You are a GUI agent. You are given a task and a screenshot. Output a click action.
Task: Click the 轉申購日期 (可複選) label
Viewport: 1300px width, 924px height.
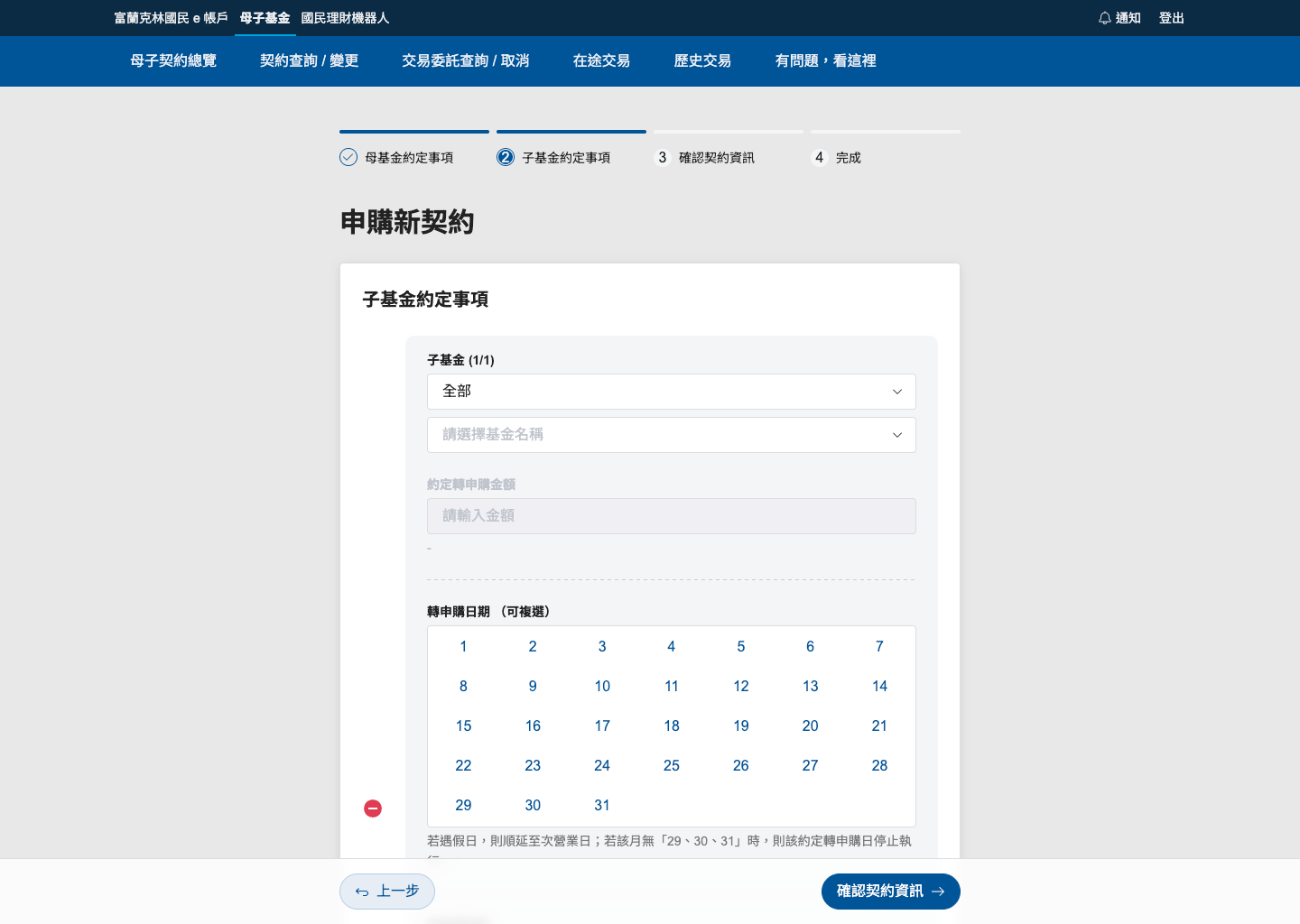tap(488, 612)
